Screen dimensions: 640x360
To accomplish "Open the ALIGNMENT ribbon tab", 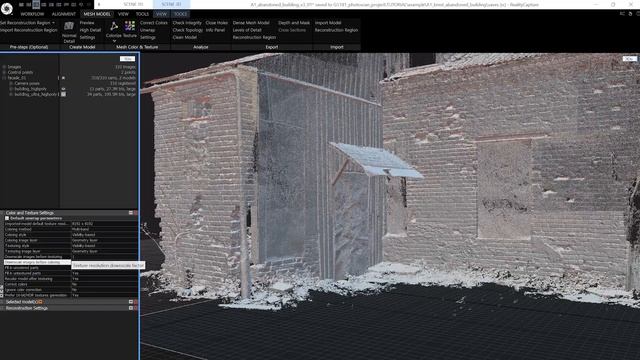I will click(x=64, y=14).
